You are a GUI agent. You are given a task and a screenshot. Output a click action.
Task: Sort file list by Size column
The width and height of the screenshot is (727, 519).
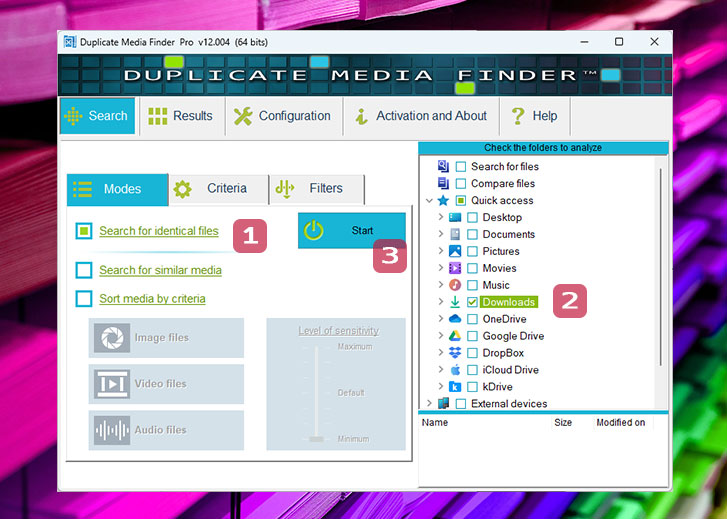tap(563, 423)
